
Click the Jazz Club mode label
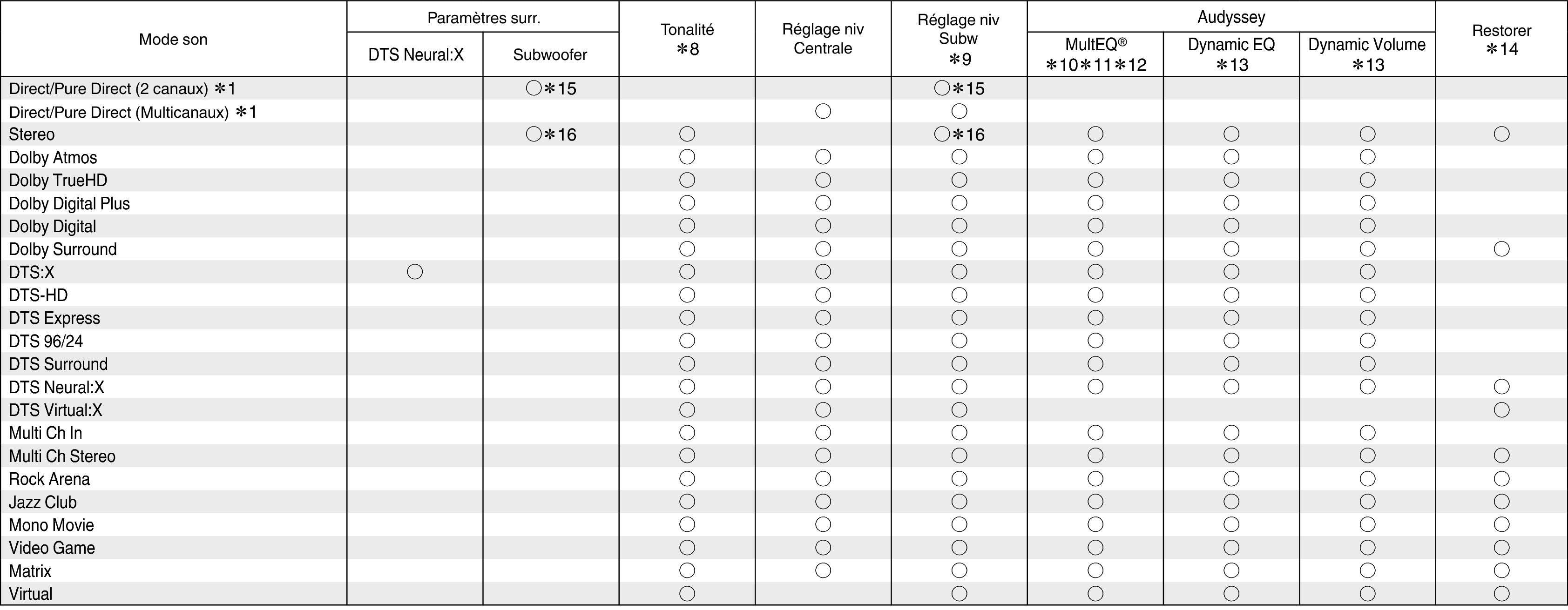(x=43, y=503)
